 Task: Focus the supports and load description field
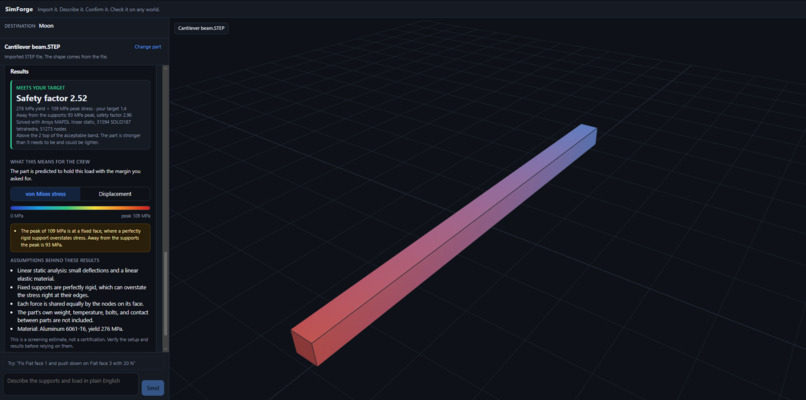[x=71, y=385]
